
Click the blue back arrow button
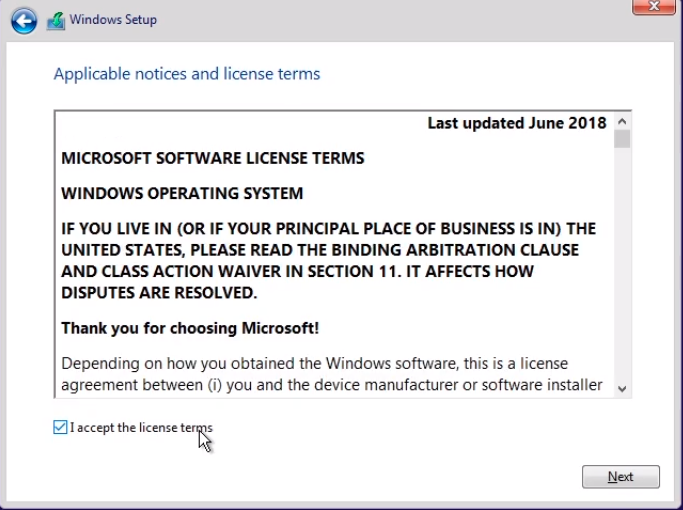coord(24,20)
